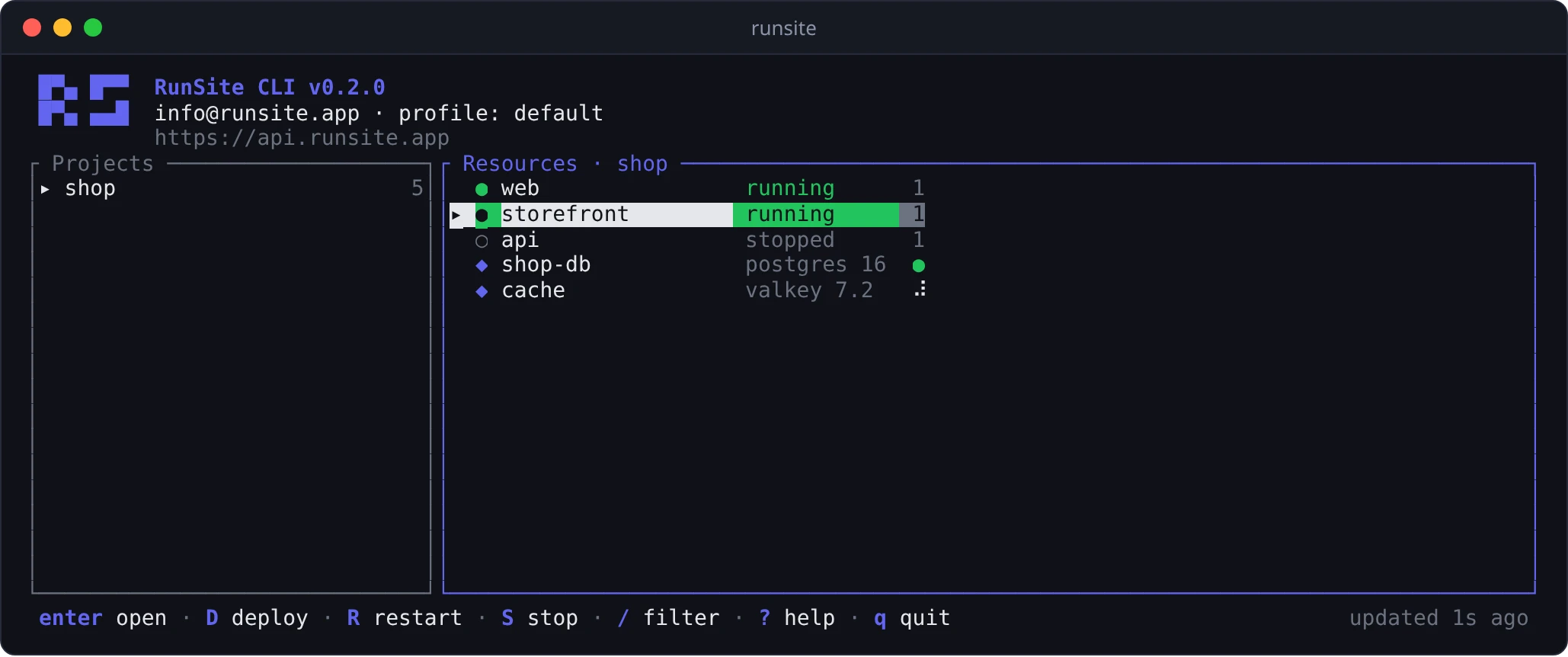Click the instance count 1 in web row
The width and height of the screenshot is (1568, 657).
[x=919, y=188]
